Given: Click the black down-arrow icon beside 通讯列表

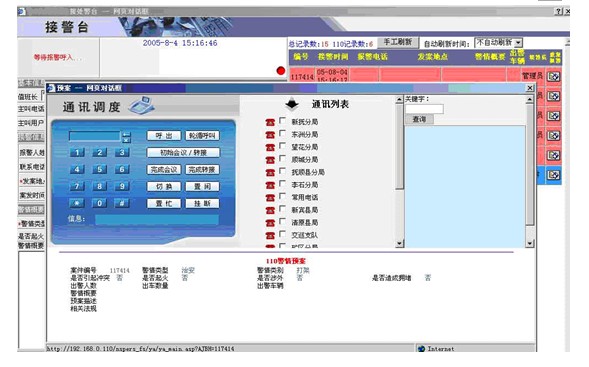Looking at the screenshot, I should point(292,104).
